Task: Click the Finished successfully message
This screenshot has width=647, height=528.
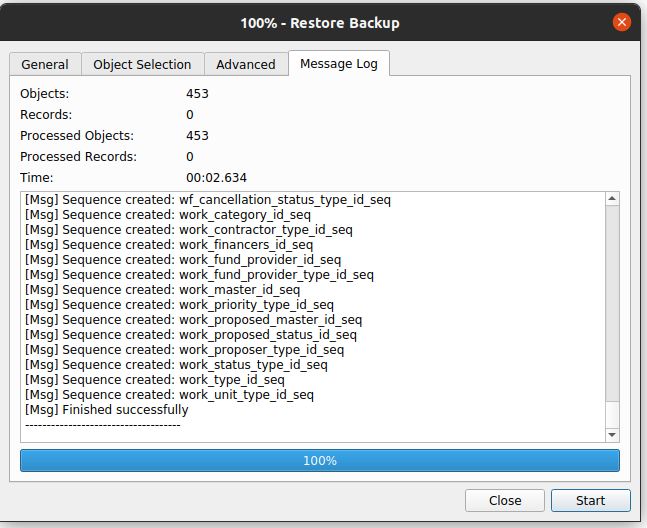Action: [x=106, y=410]
